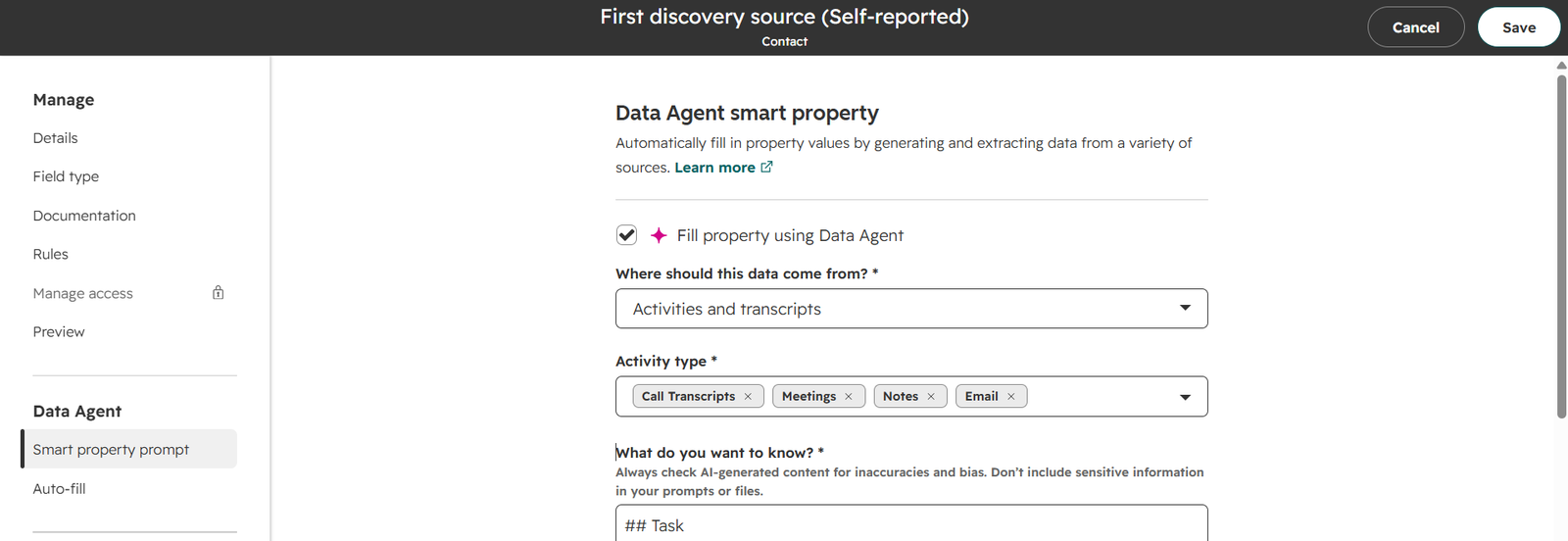
Task: Click the Notes chip label
Action: pos(900,397)
